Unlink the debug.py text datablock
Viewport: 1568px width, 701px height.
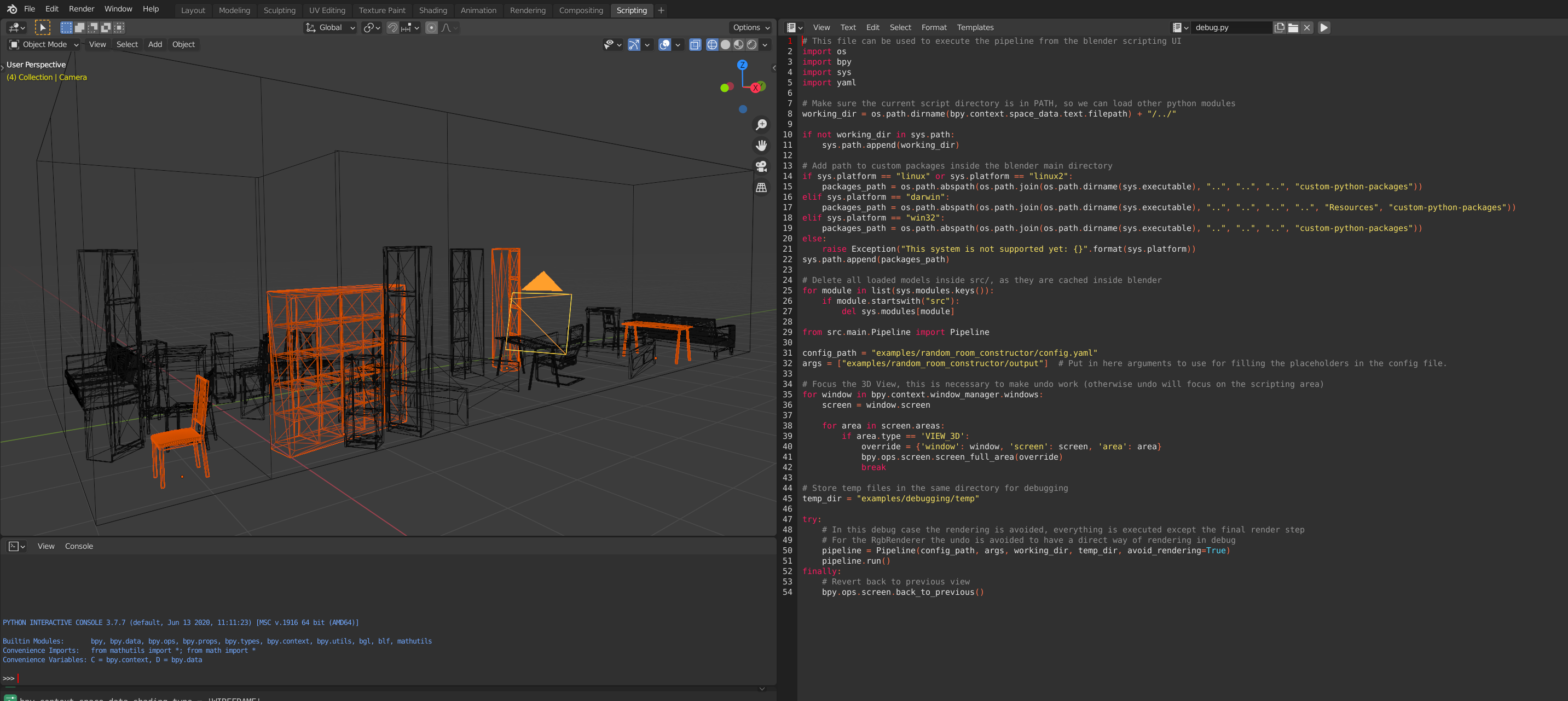coord(1307,27)
